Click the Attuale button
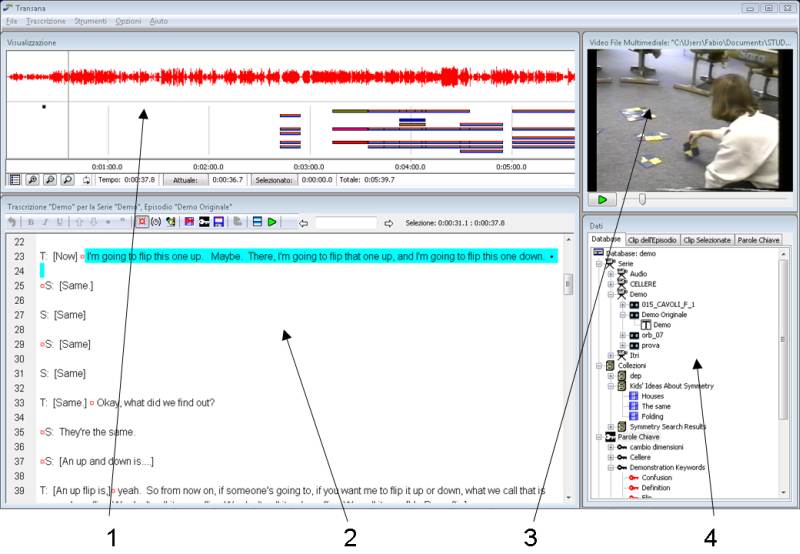The image size is (800, 554). (x=185, y=180)
